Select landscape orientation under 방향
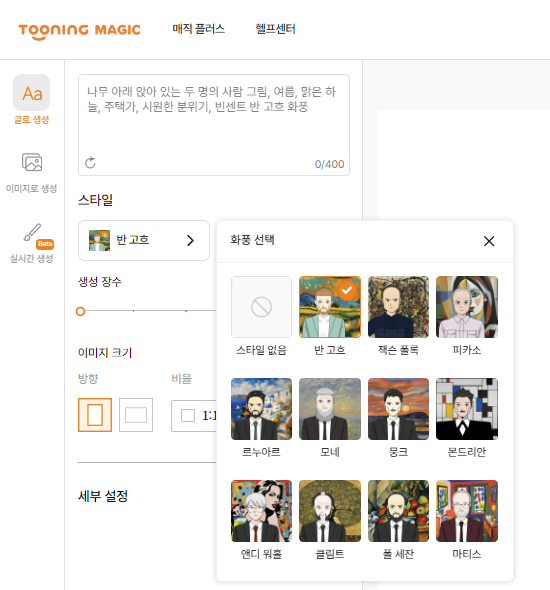Viewport: 550px width, 590px height. coord(136,415)
